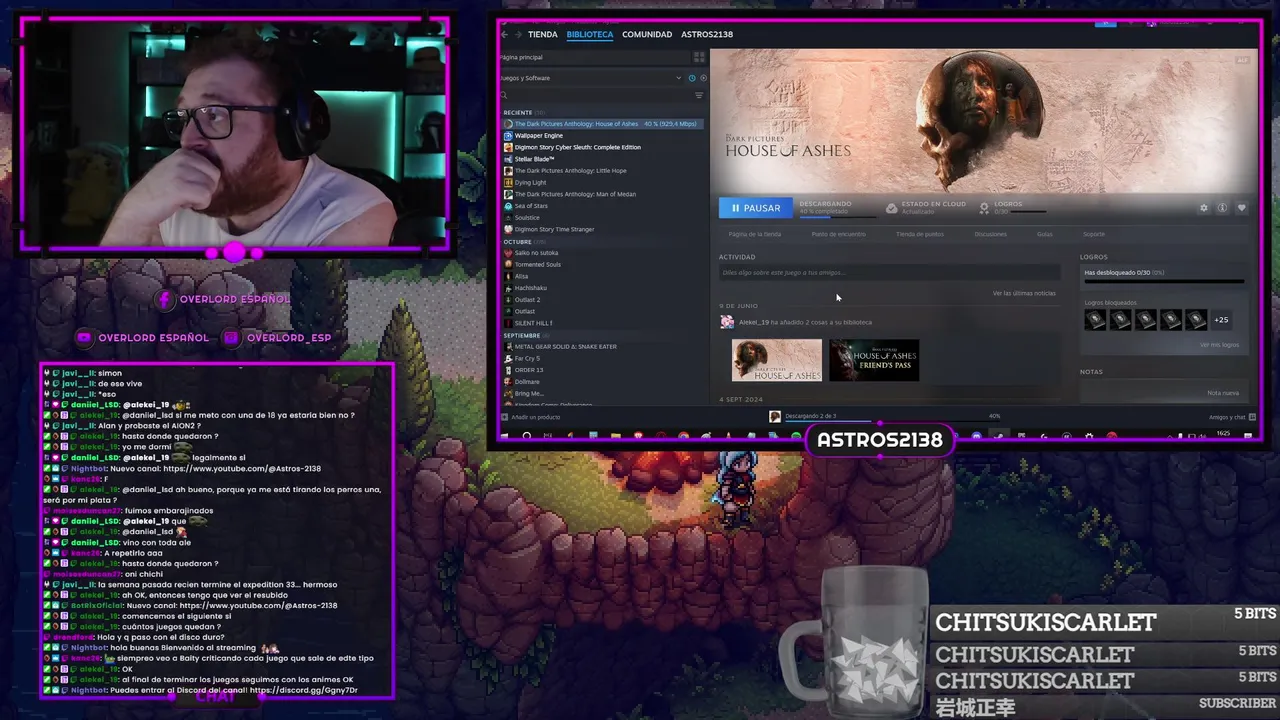Click the Tormented Souls game icon
This screenshot has height=720, width=1280.
(x=508, y=264)
